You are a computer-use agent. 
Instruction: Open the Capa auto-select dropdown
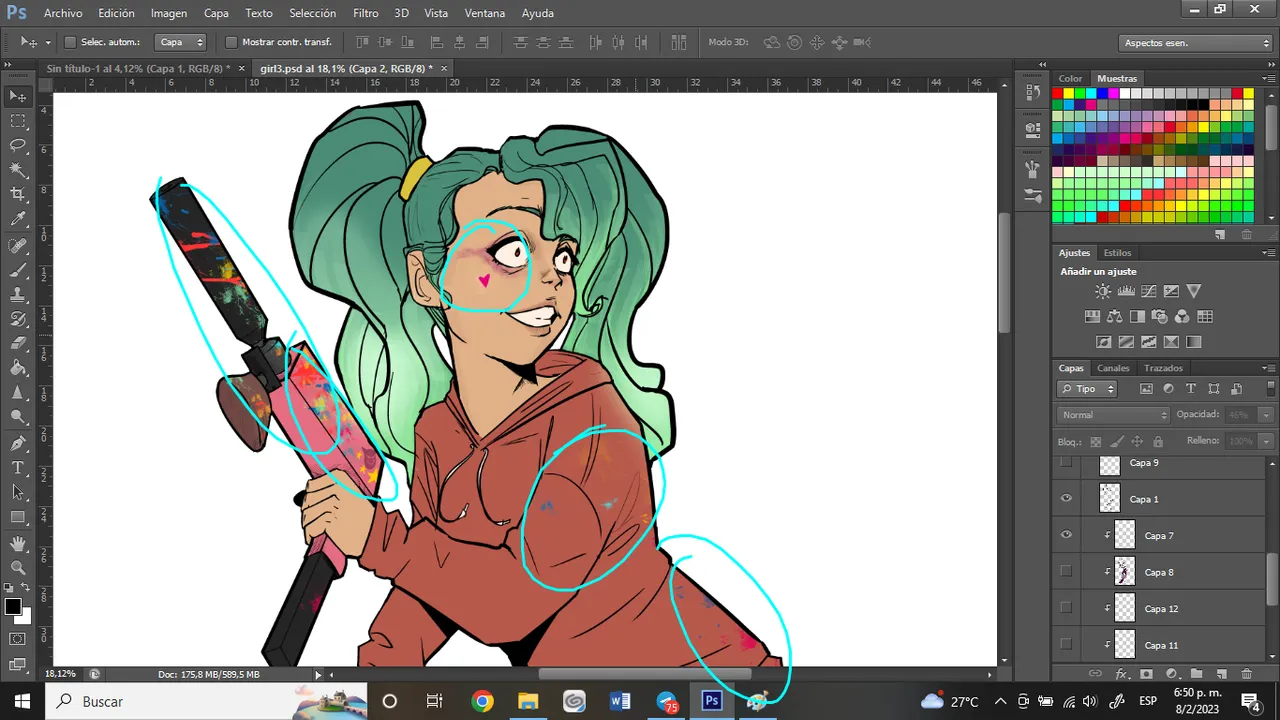tap(182, 42)
